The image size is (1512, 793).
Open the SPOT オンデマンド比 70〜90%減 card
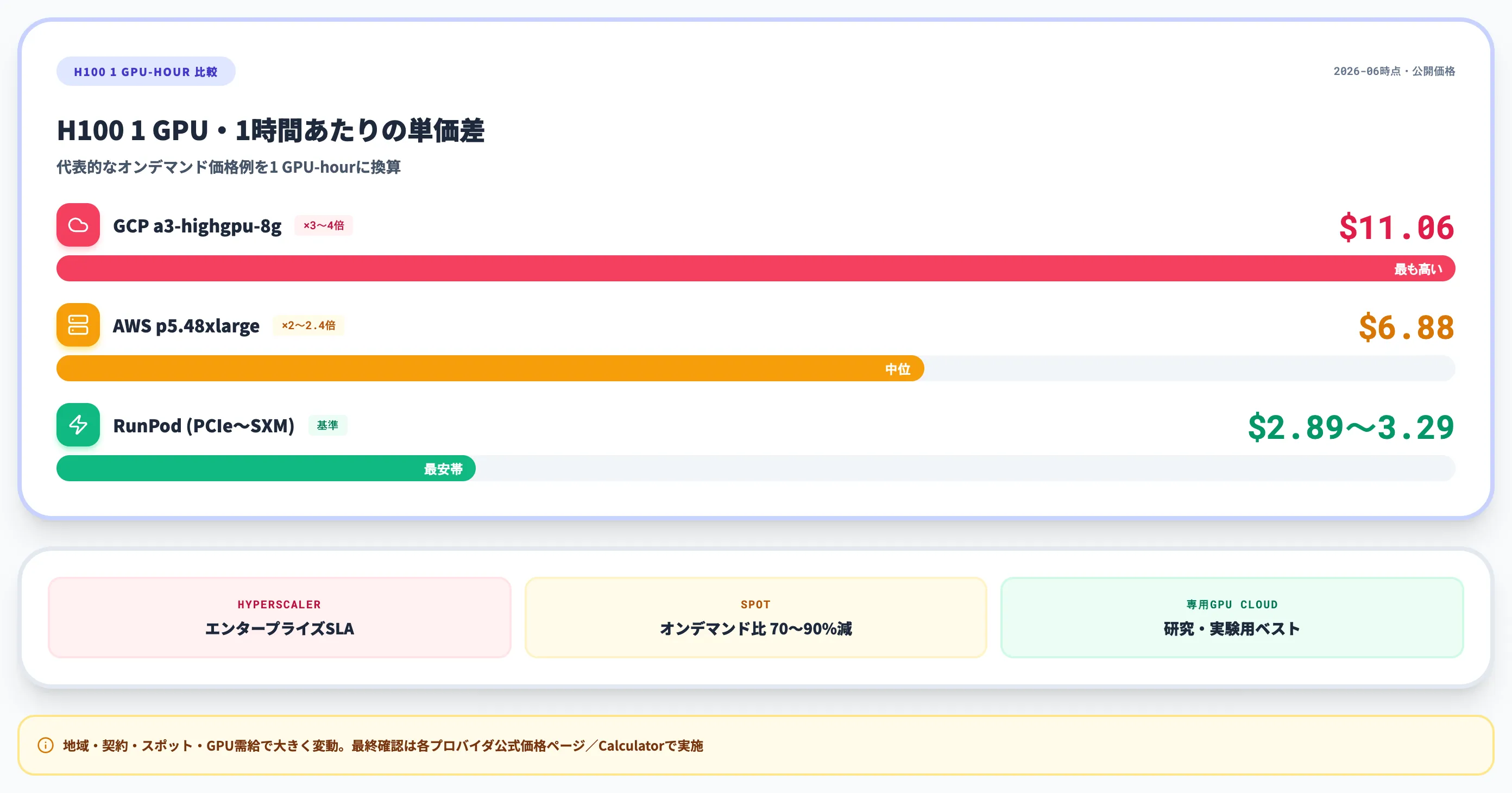pyautogui.click(x=755, y=617)
